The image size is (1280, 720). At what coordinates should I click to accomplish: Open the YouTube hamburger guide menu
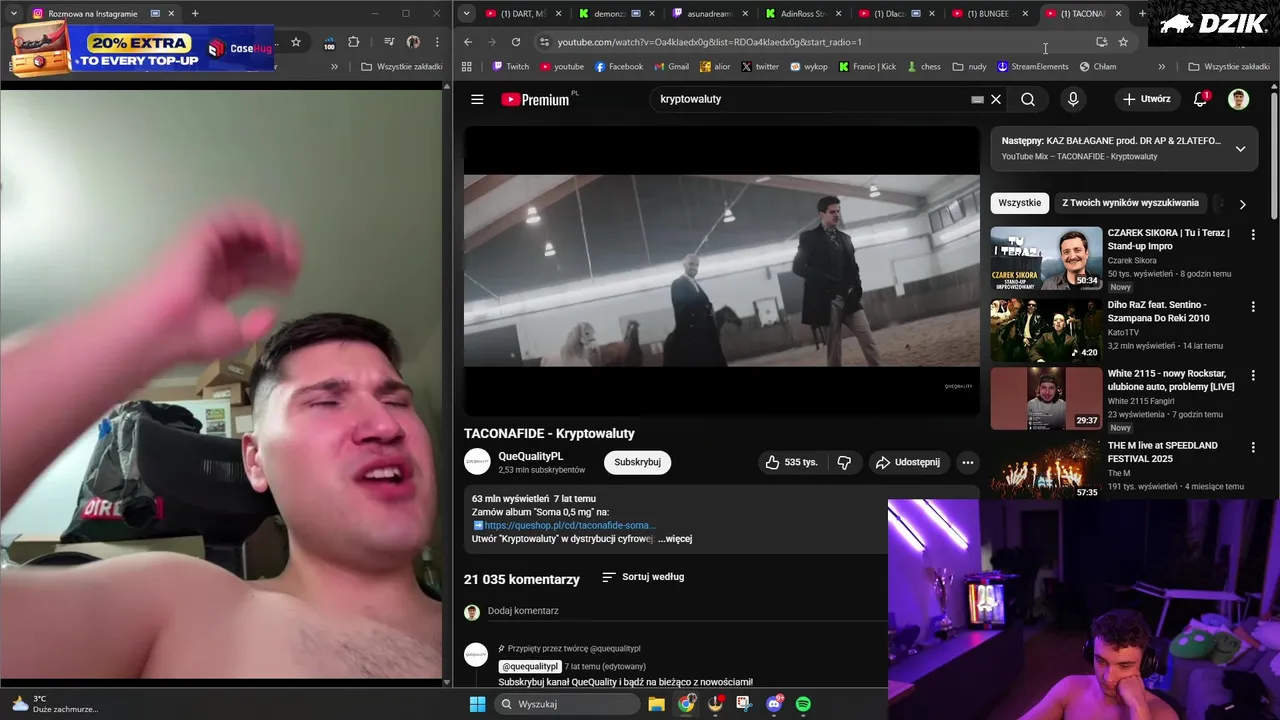coord(477,99)
